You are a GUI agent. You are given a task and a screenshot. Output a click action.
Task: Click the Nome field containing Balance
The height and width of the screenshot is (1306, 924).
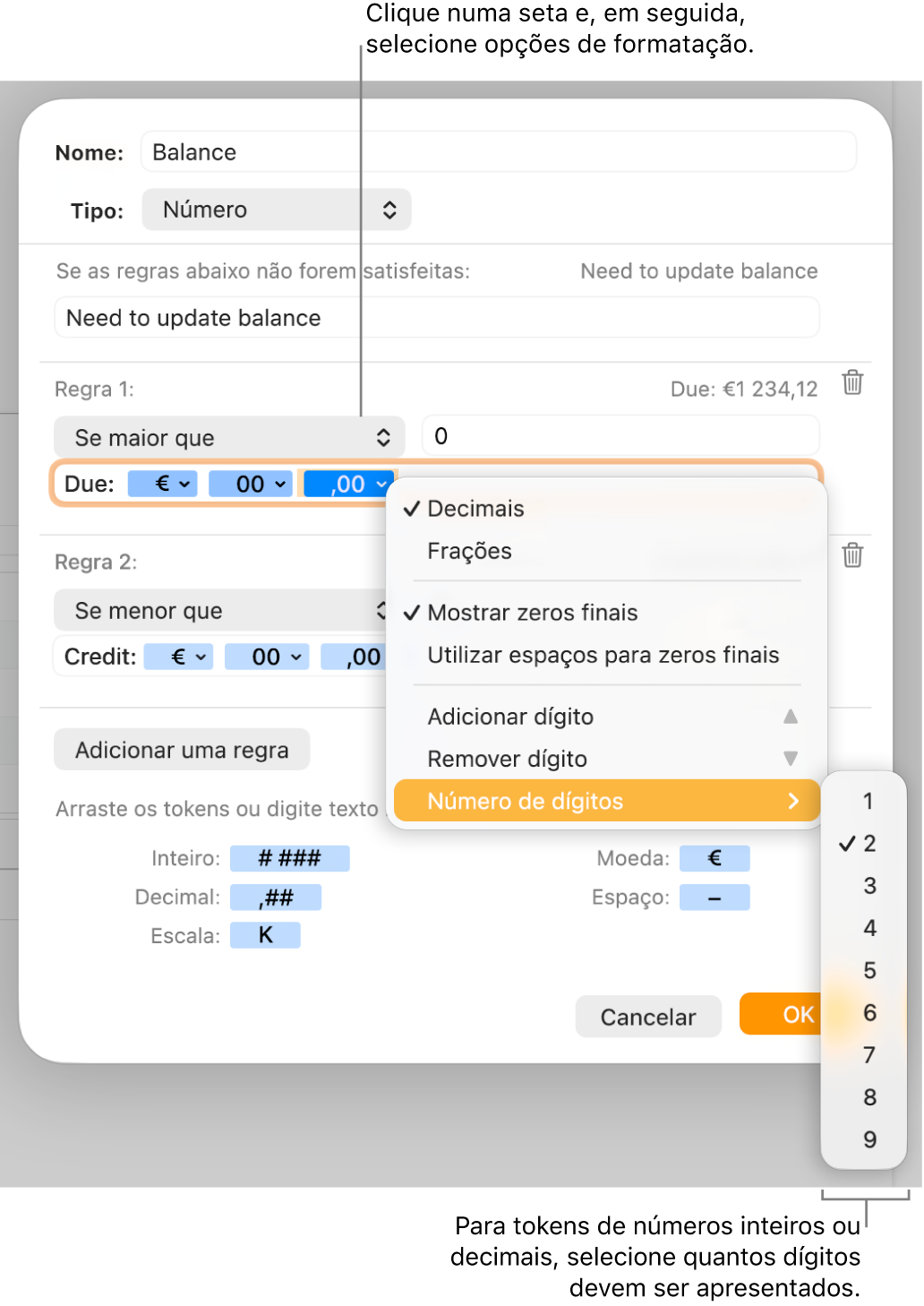[x=499, y=152]
